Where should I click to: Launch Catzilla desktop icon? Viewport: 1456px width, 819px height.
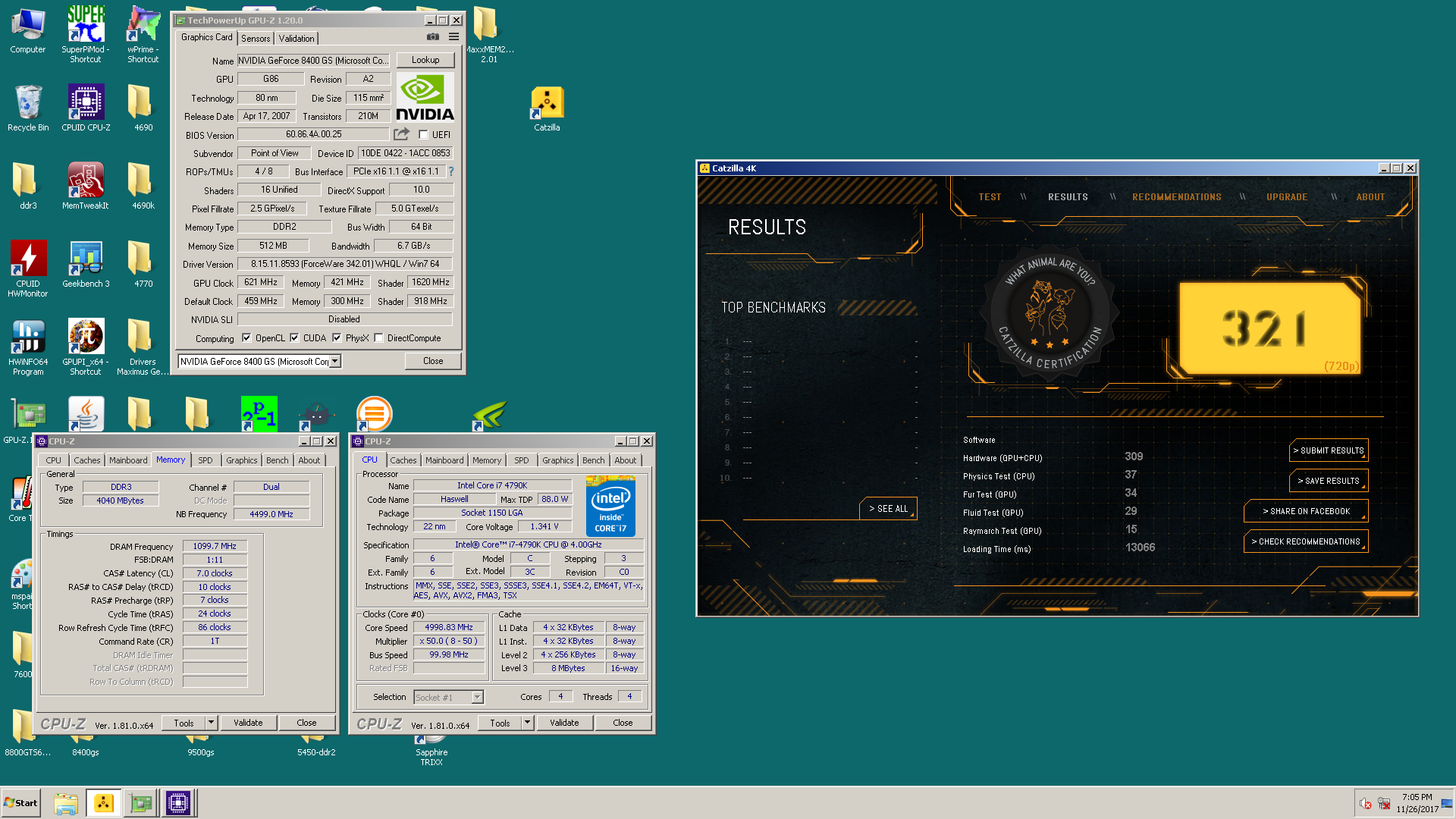(x=547, y=109)
